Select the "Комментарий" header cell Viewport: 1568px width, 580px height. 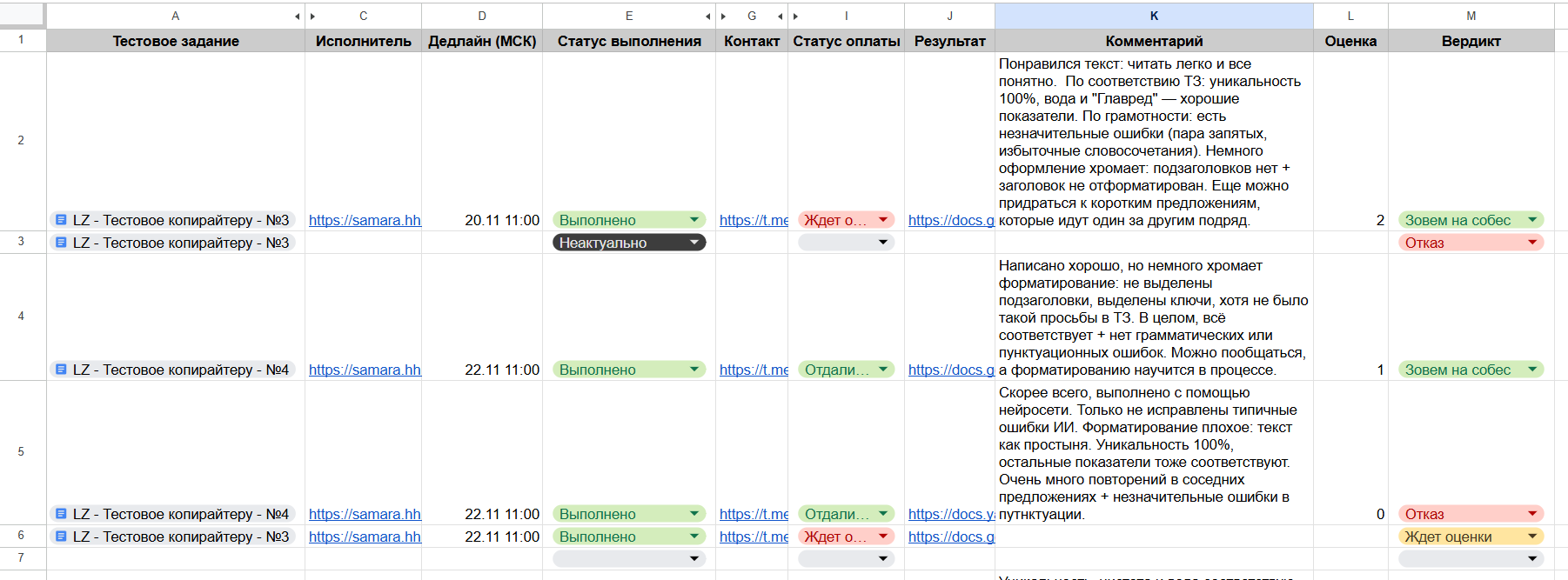coord(1154,41)
